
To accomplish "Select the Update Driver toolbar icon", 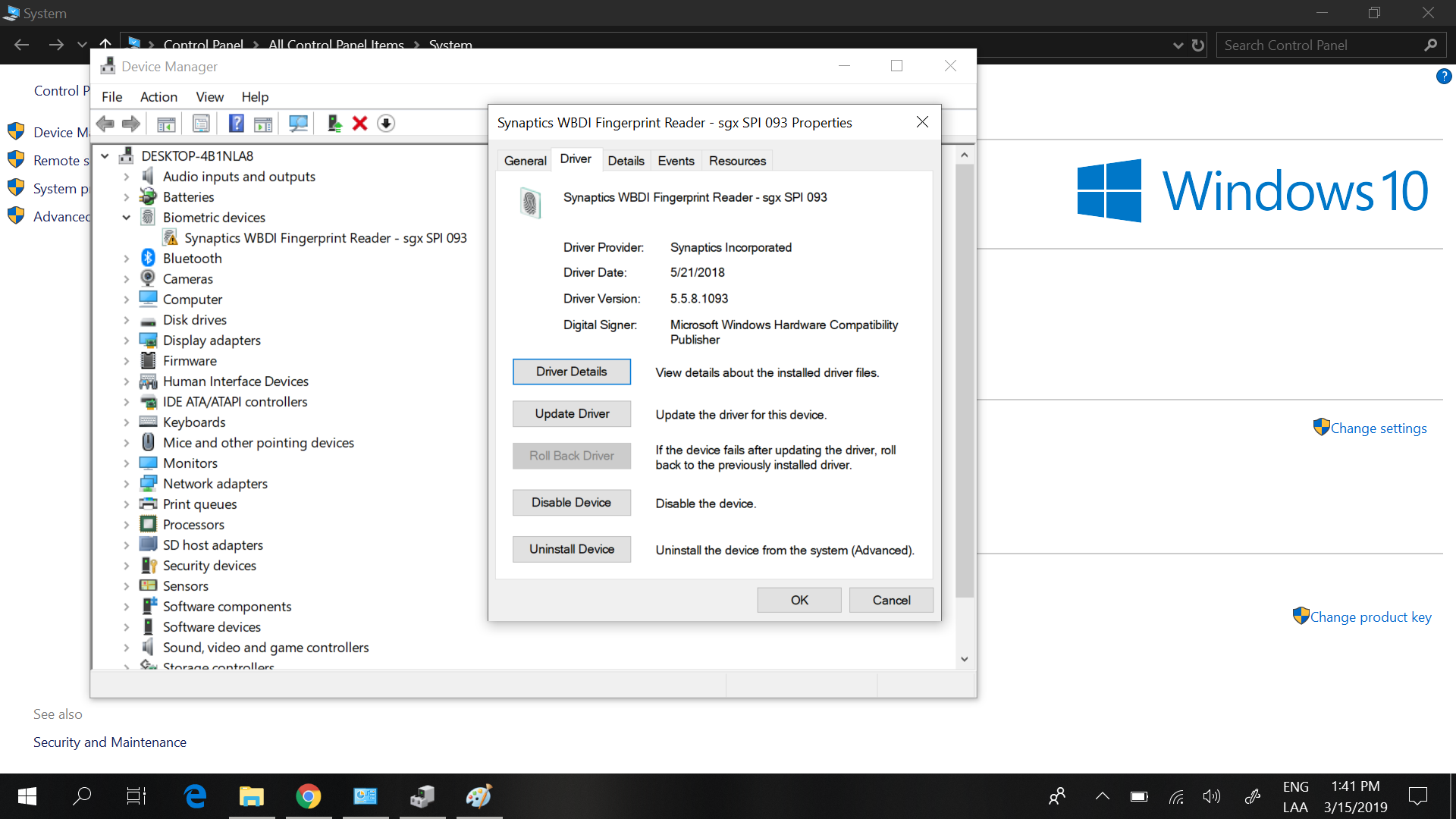I will click(x=334, y=123).
